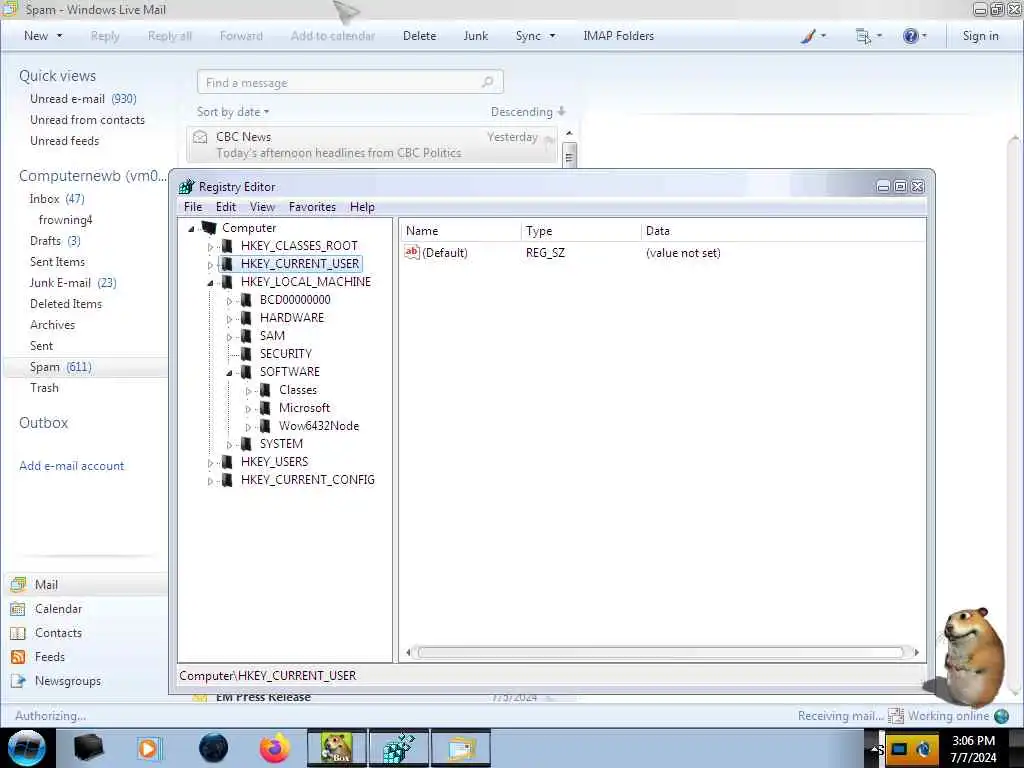Select the BCD00000000 key
Screen dimensions: 1024x768
295,300
